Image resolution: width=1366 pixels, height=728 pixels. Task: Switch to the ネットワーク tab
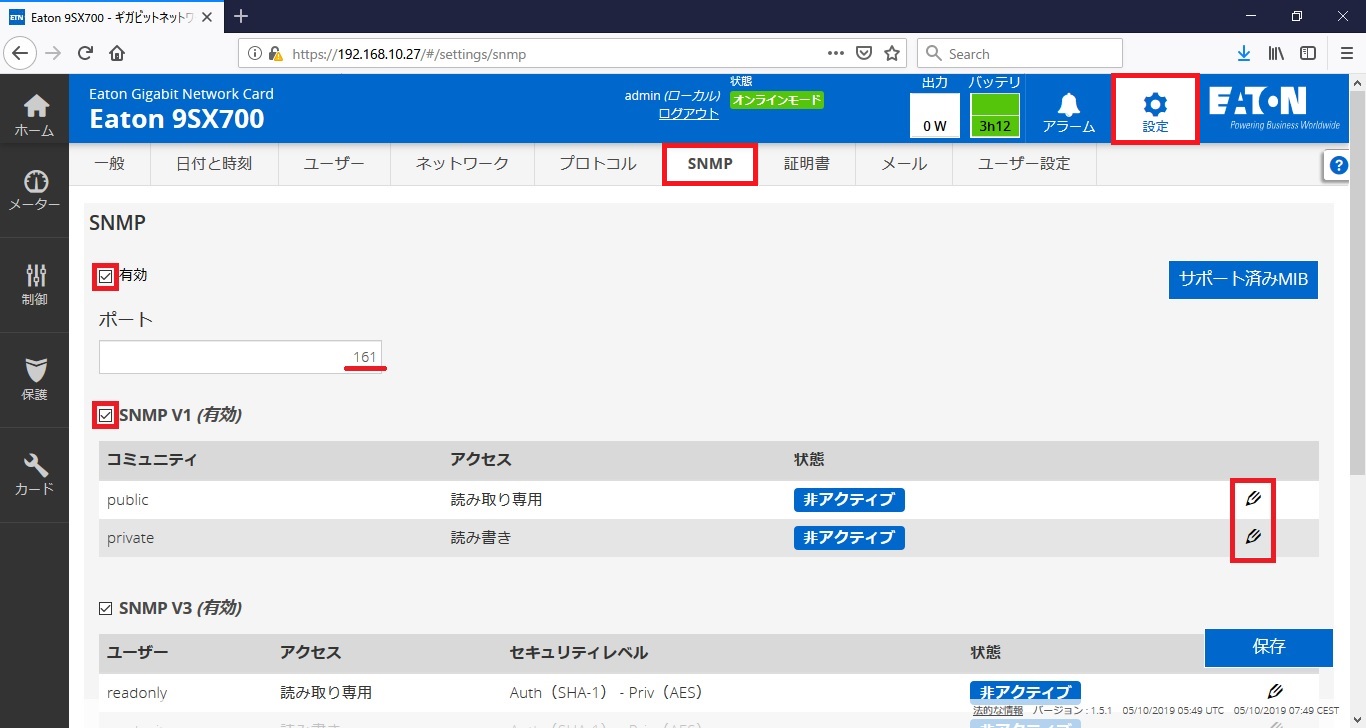[462, 164]
